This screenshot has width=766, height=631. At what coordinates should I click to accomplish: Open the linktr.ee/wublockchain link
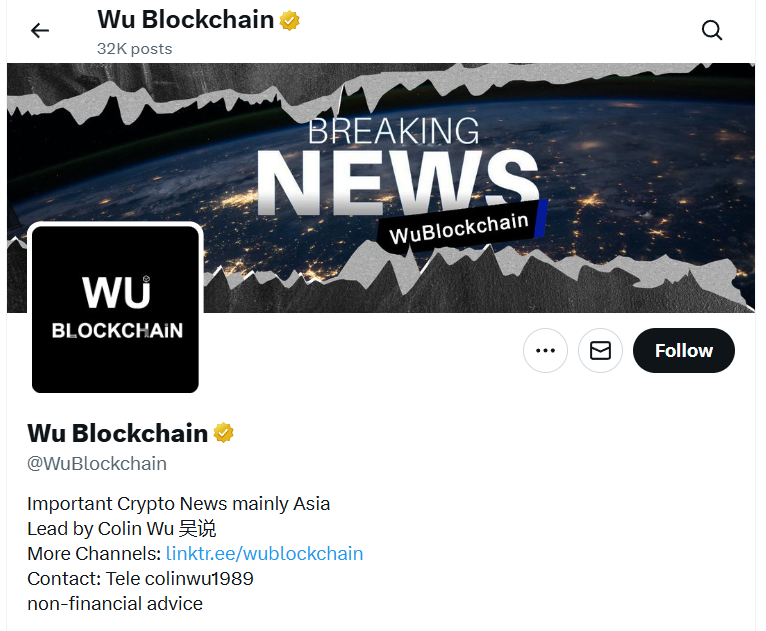point(264,553)
